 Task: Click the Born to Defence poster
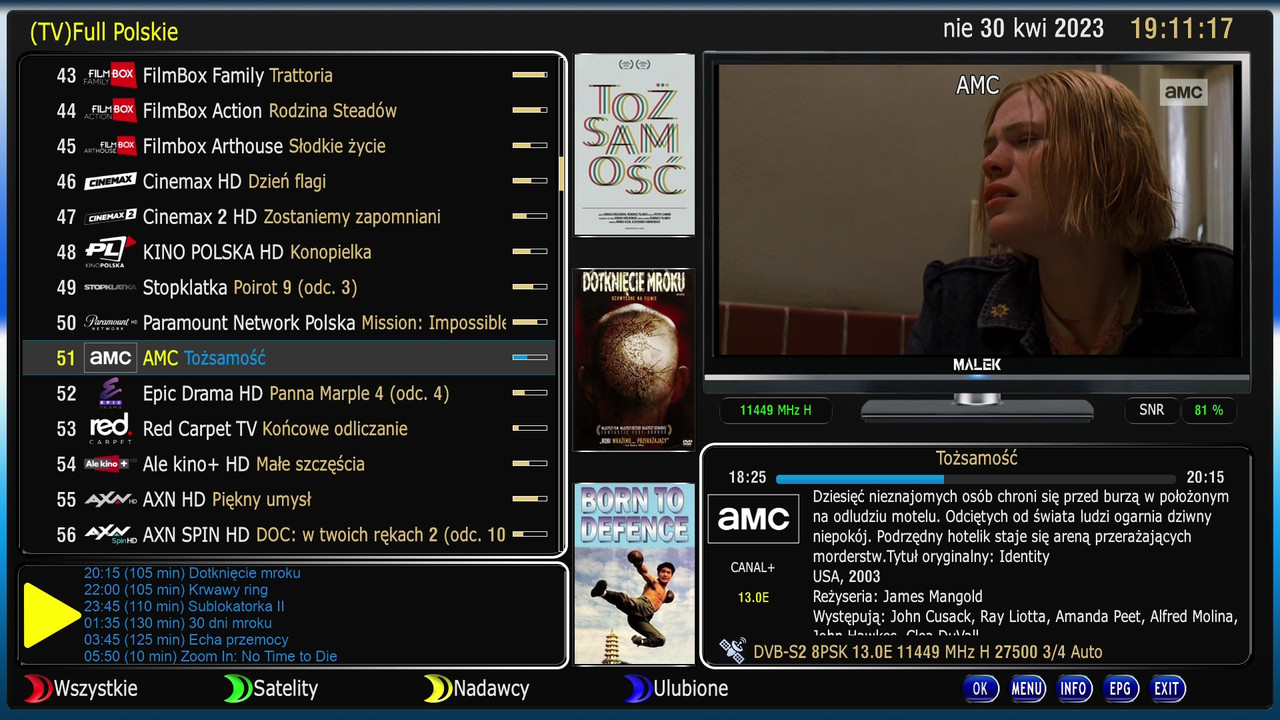click(634, 574)
